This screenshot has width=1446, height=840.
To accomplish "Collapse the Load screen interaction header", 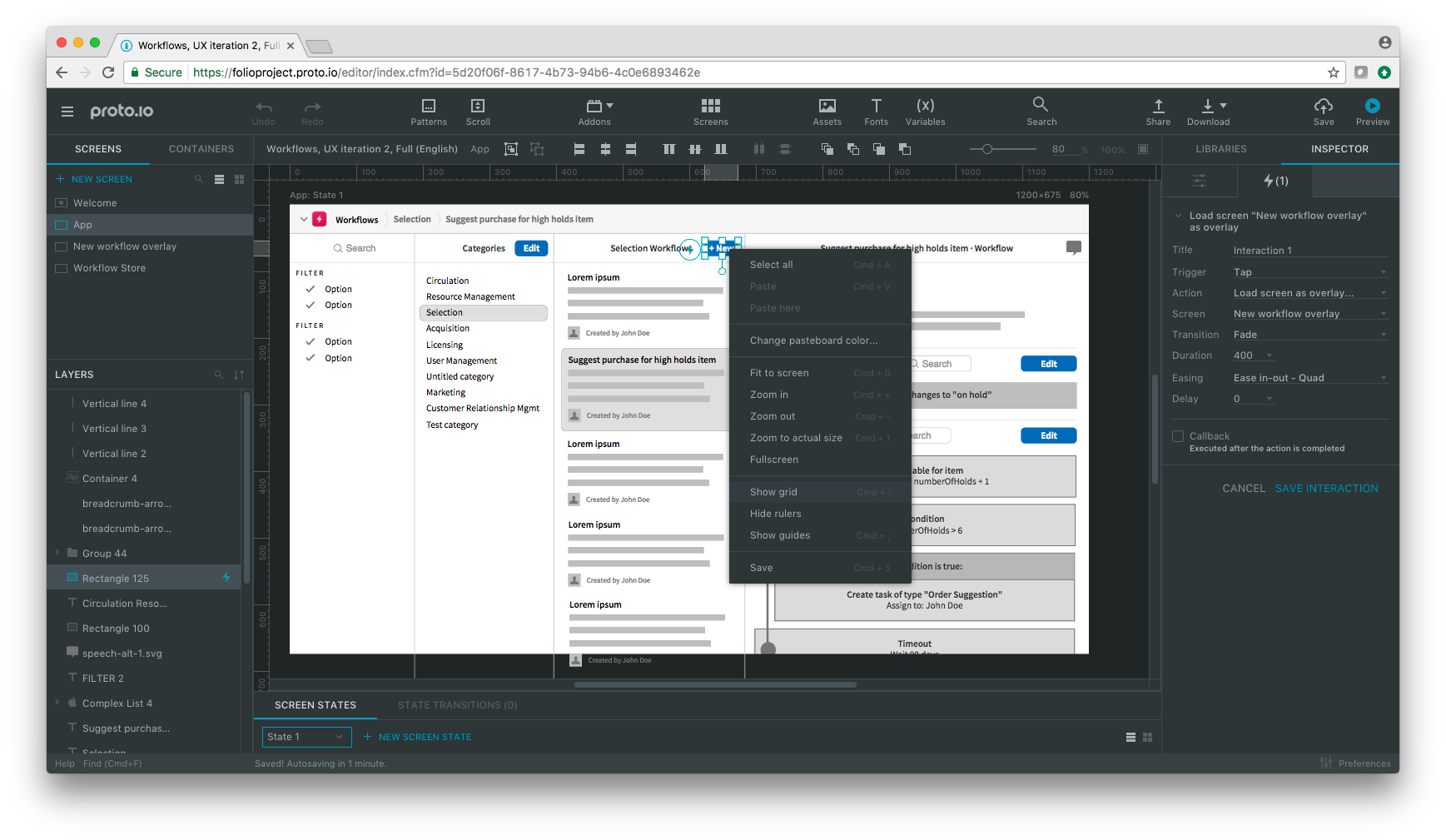I will 1178,216.
